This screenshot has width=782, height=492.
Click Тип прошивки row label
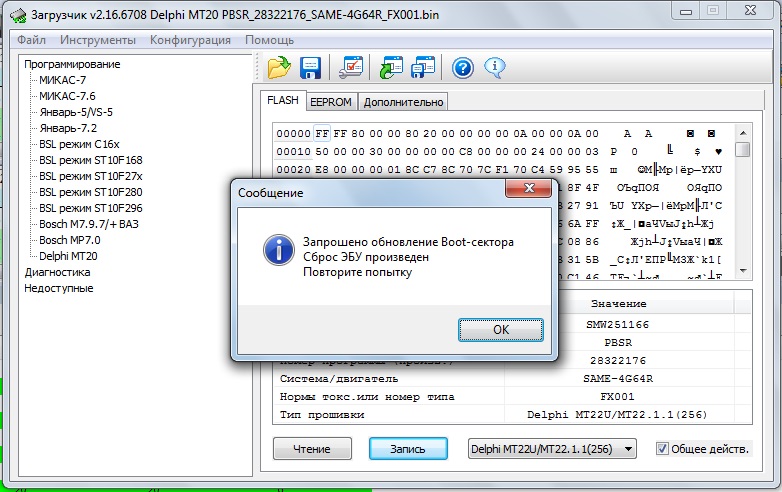tap(322, 415)
